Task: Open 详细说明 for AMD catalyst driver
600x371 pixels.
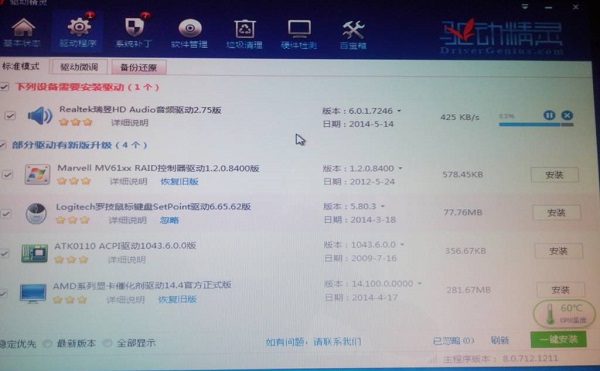Action: point(126,299)
